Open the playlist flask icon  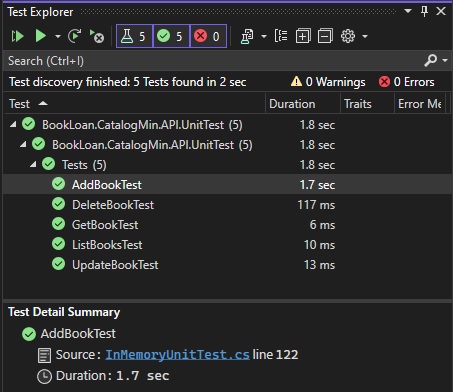(247, 36)
